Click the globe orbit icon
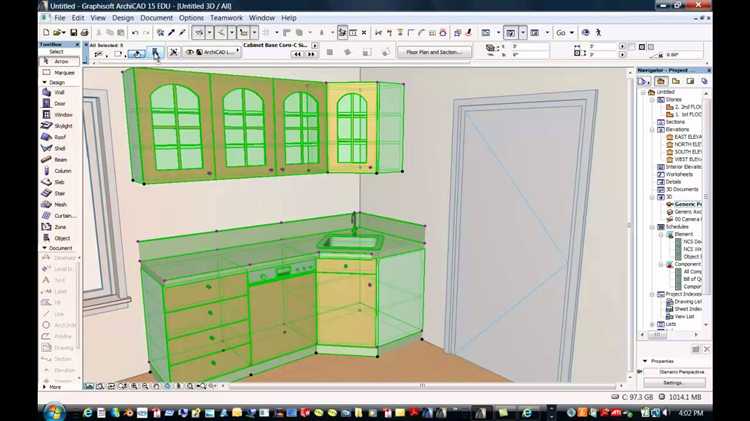This screenshot has width=750, height=421. tap(585, 33)
